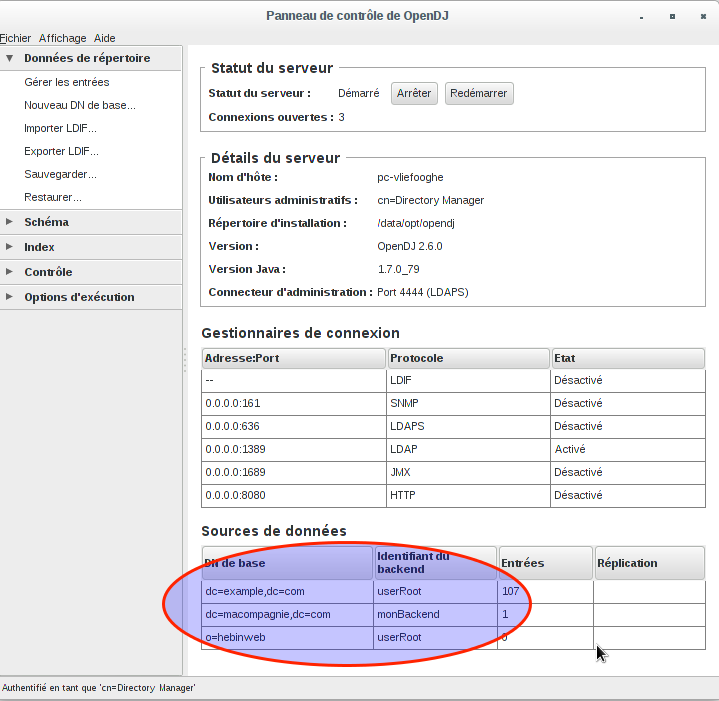Click the Arrêter button

(x=414, y=94)
